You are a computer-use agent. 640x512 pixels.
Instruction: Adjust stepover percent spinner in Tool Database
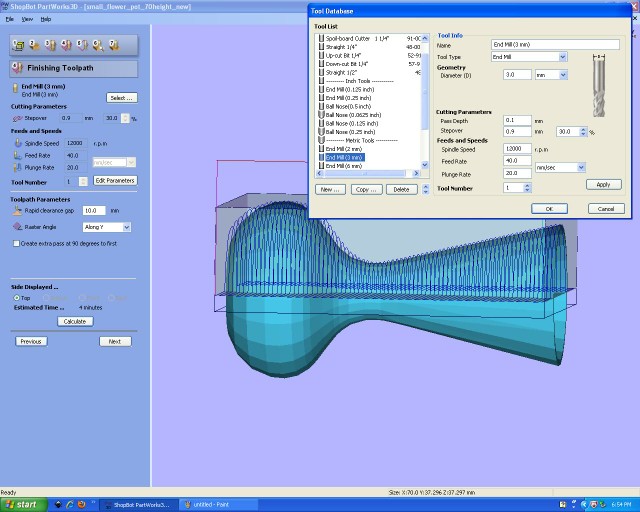(583, 132)
